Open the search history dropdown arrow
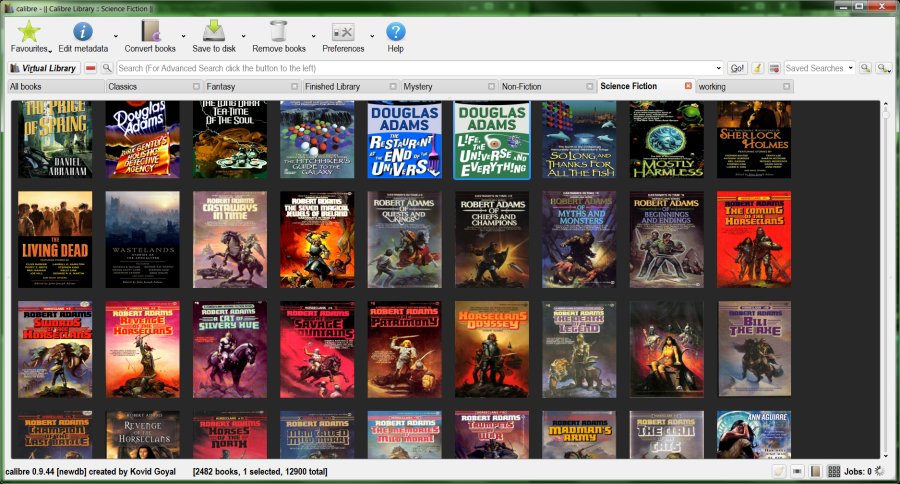This screenshot has width=900, height=484. [718, 68]
